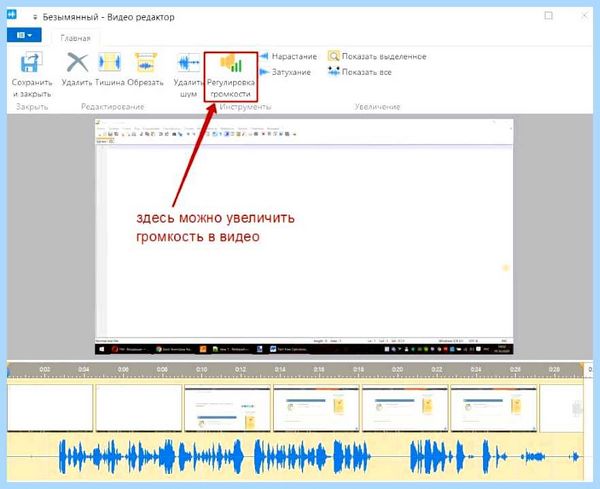Click Удалить шум (Remove noise) icon
The image size is (600, 489).
click(x=188, y=62)
